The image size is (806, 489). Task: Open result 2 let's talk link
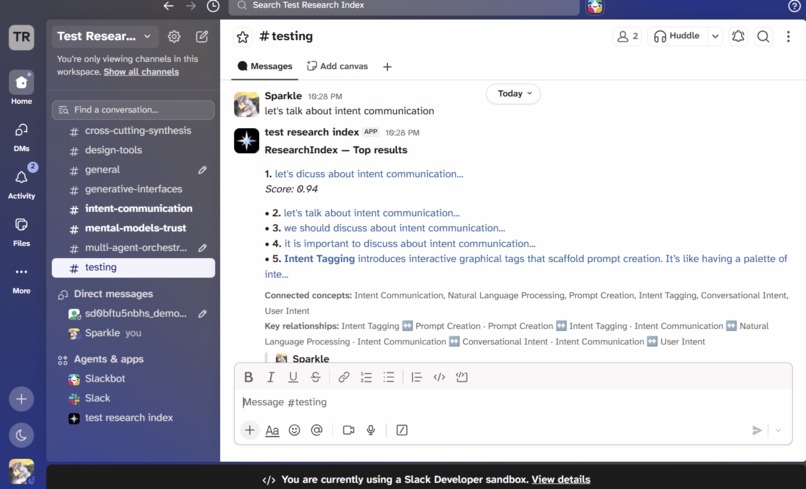(x=372, y=213)
